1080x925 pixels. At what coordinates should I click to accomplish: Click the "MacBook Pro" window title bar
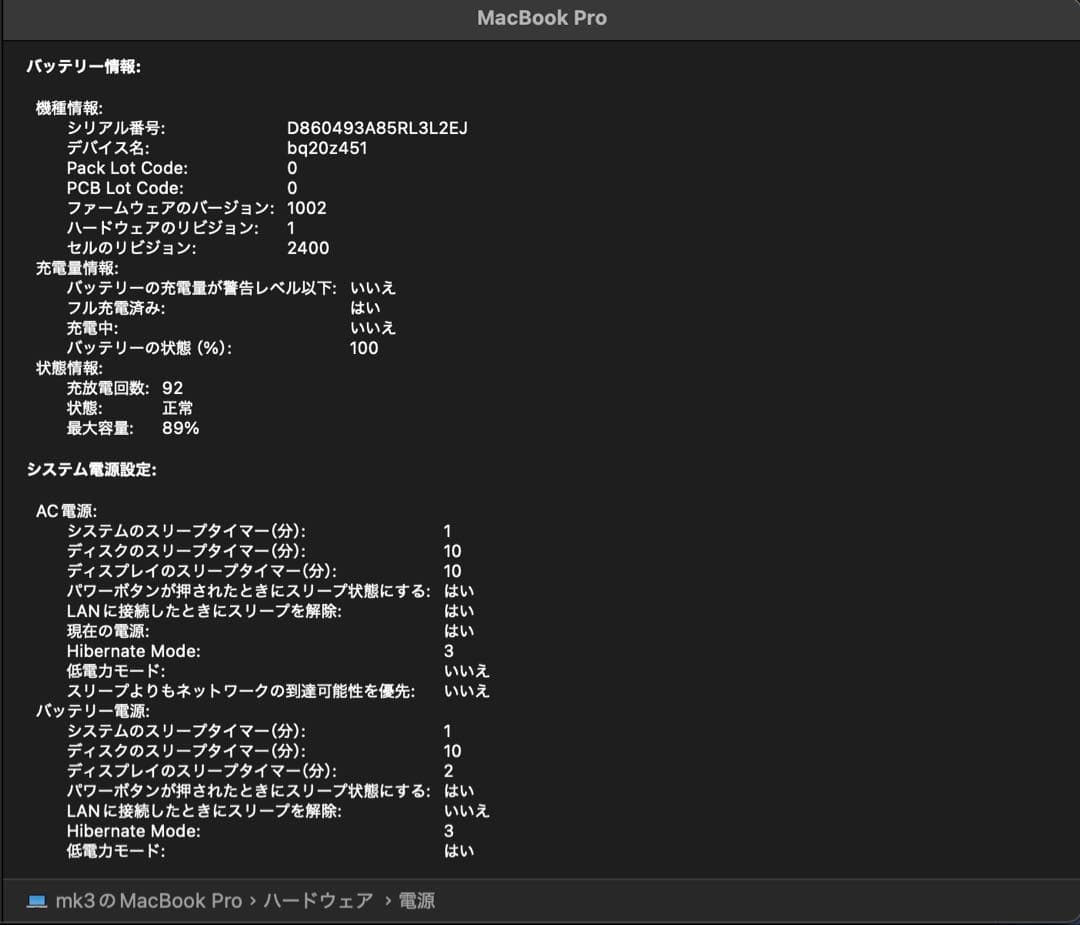click(540, 17)
